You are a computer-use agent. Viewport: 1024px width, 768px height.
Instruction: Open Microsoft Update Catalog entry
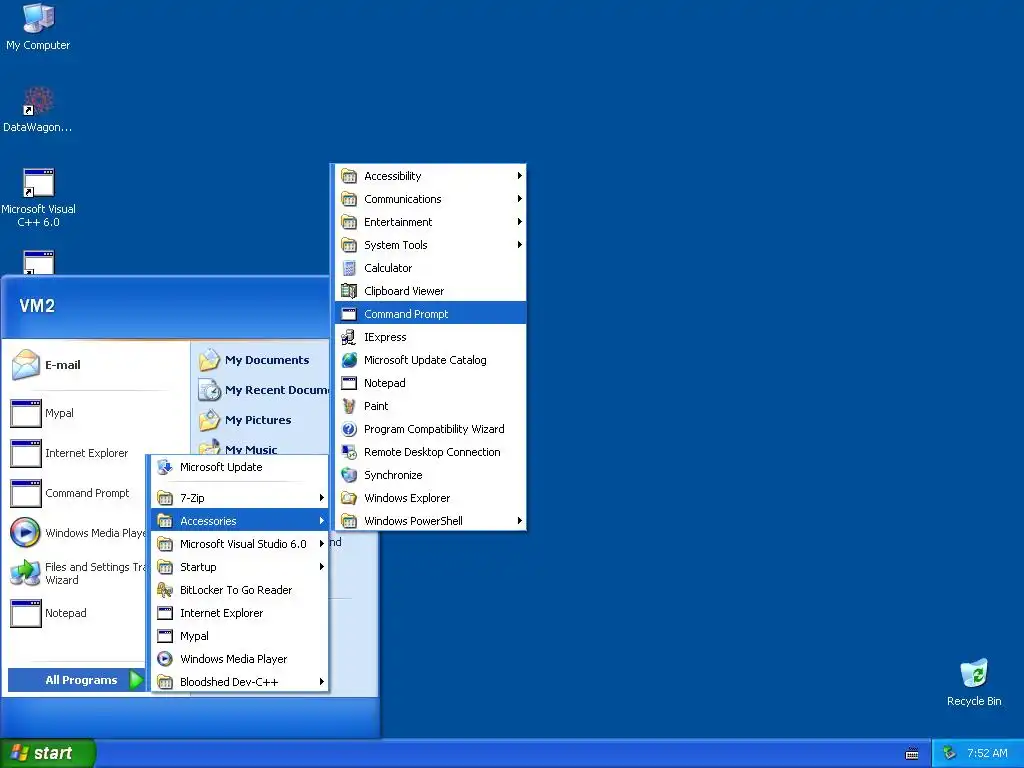pos(430,360)
